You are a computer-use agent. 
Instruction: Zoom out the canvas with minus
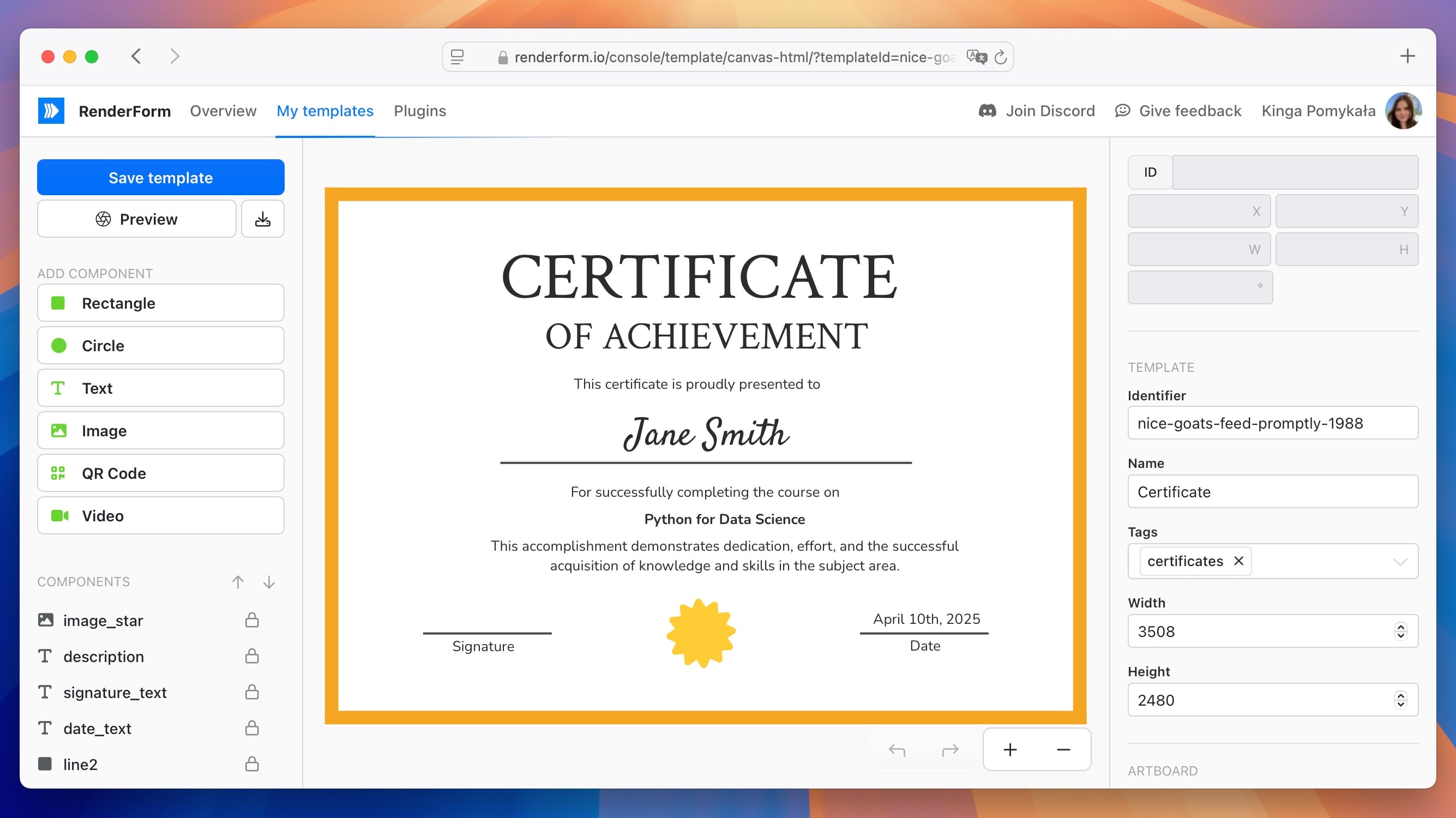[1063, 750]
